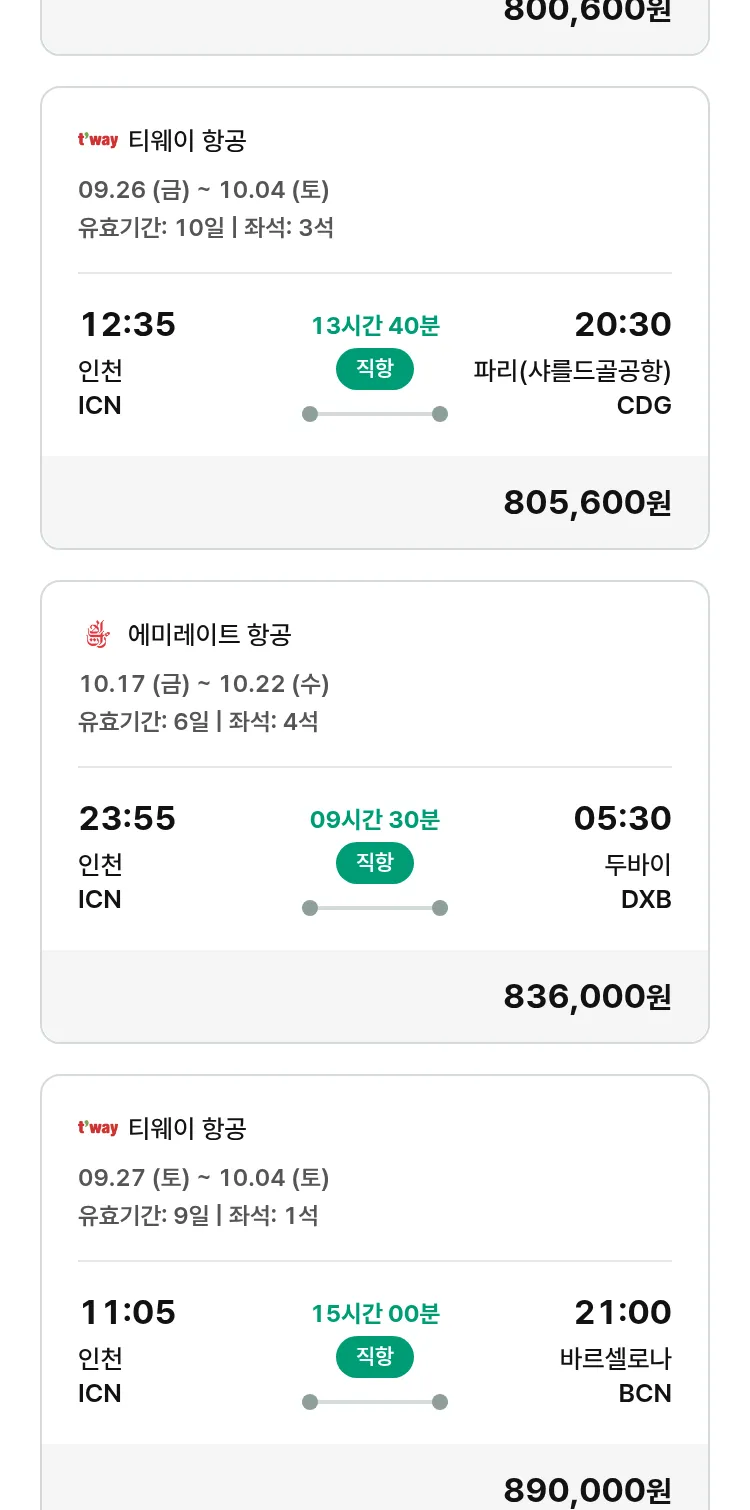Select the 836,000원 Emirates fare
The image size is (750, 1510).
pos(587,996)
